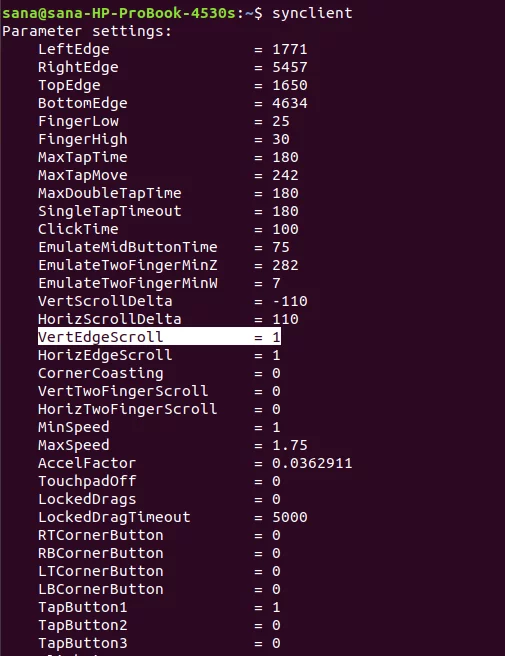The width and height of the screenshot is (505, 656).
Task: Click the TopEdge parameter line
Action: pos(173,85)
